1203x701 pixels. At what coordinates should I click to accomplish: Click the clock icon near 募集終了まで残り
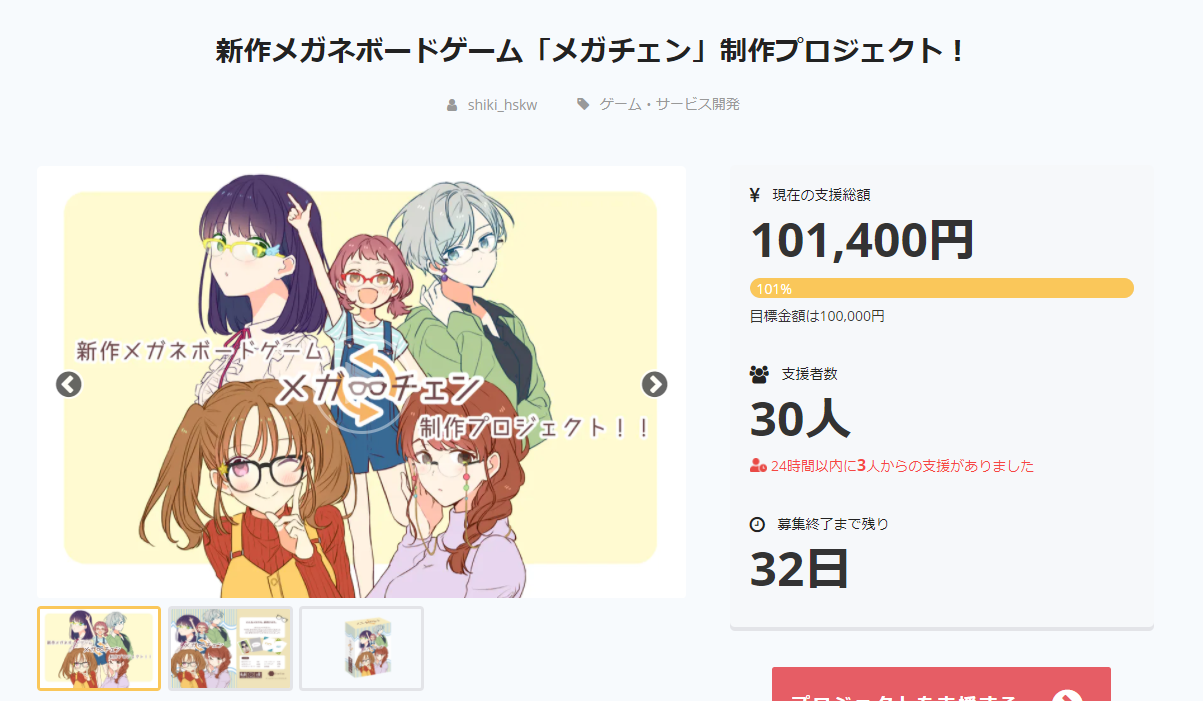pos(757,524)
